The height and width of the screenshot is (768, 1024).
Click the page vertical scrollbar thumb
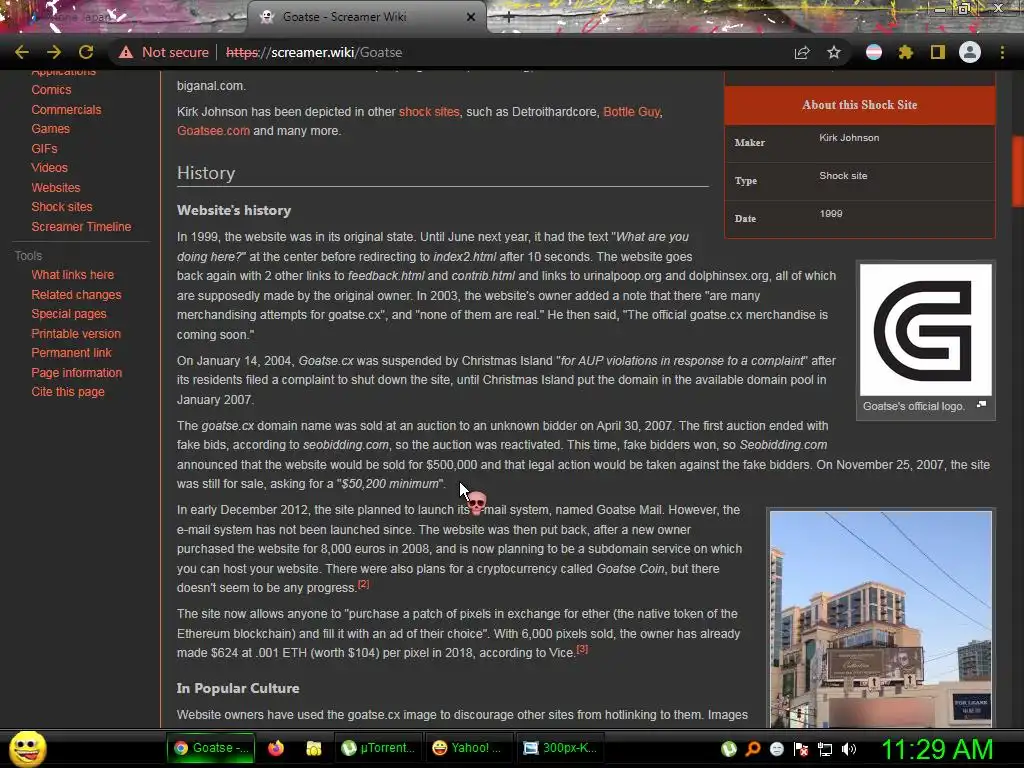tap(1017, 171)
